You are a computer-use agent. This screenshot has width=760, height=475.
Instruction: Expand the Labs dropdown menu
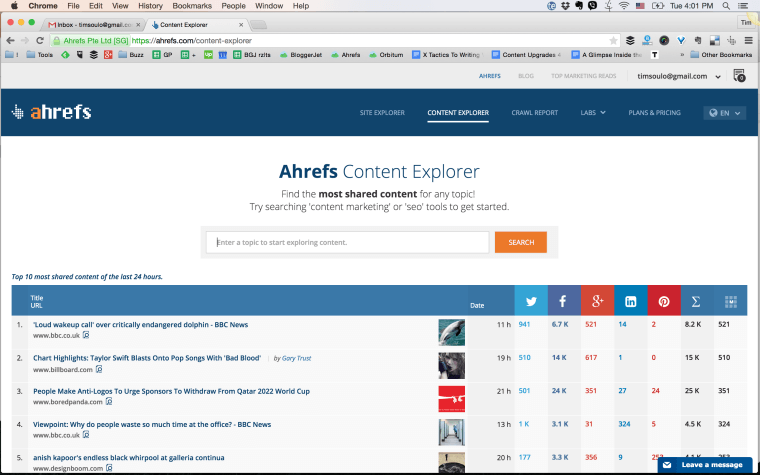point(593,113)
